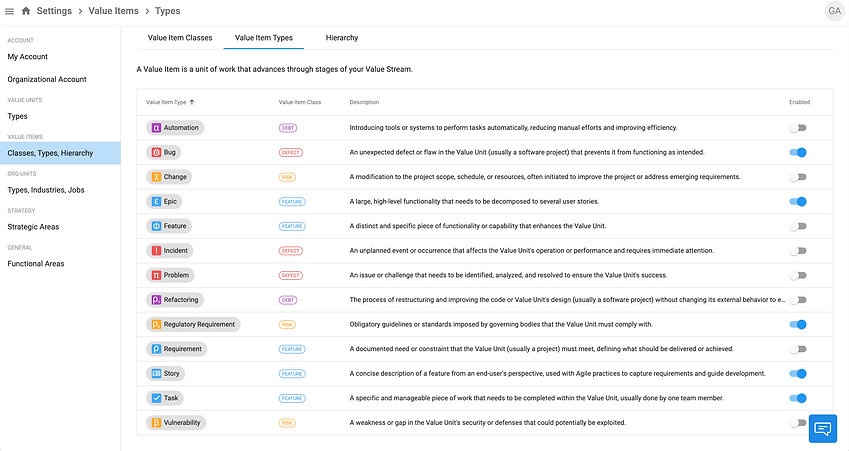The height and width of the screenshot is (451, 849).
Task: Enable the Change toggle
Action: click(x=798, y=177)
